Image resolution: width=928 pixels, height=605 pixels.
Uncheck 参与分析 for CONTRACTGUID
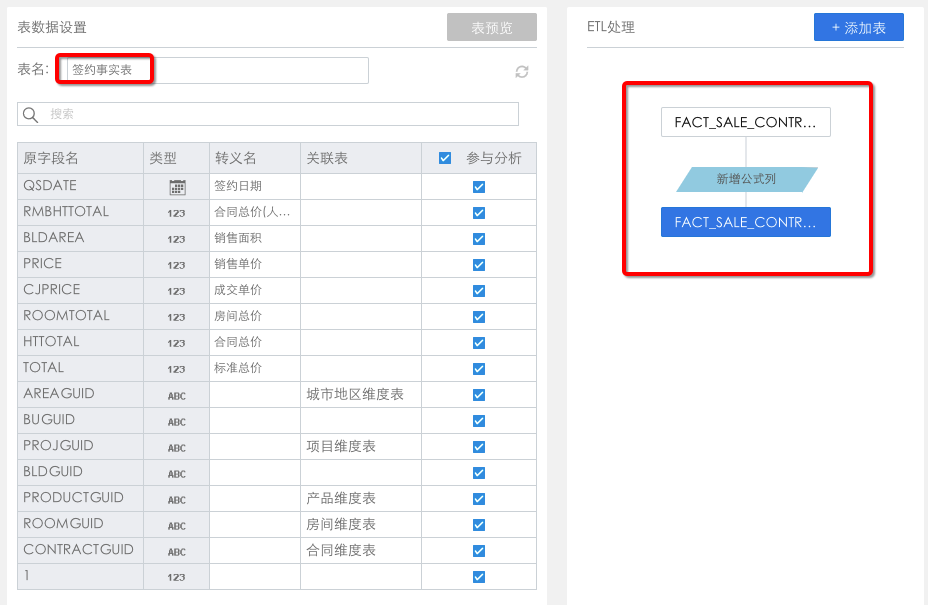(x=479, y=552)
